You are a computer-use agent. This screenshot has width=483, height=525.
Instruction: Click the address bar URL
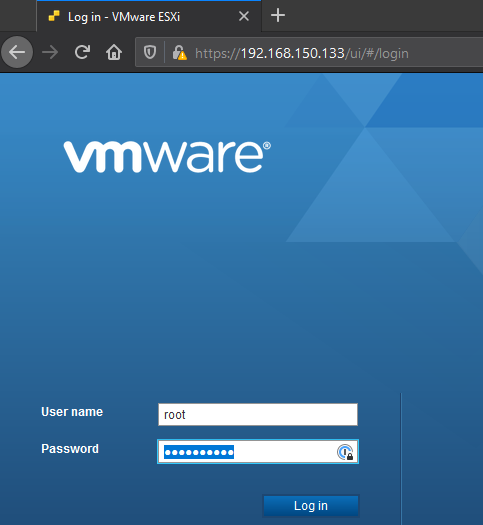pyautogui.click(x=302, y=53)
